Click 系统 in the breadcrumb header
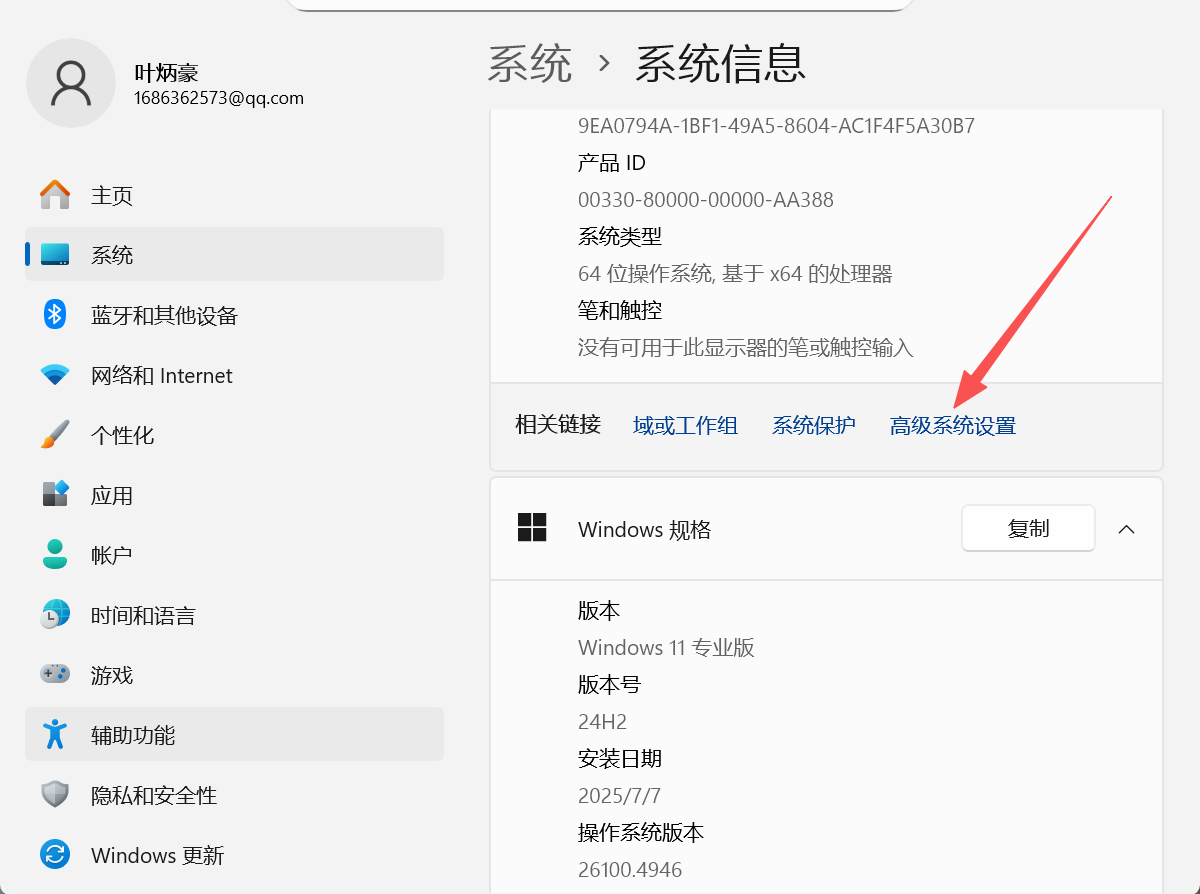Image resolution: width=1200 pixels, height=894 pixels. [529, 63]
